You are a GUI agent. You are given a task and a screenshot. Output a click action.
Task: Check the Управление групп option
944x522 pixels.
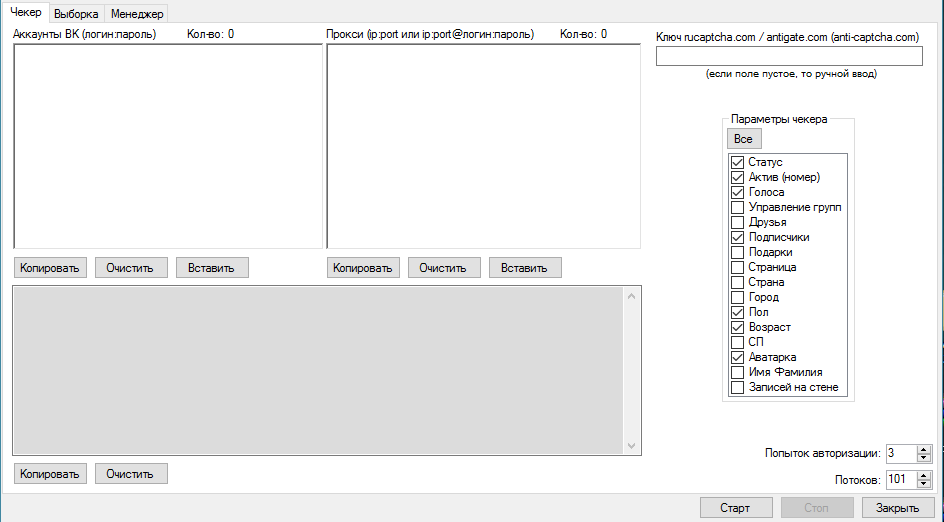click(738, 207)
